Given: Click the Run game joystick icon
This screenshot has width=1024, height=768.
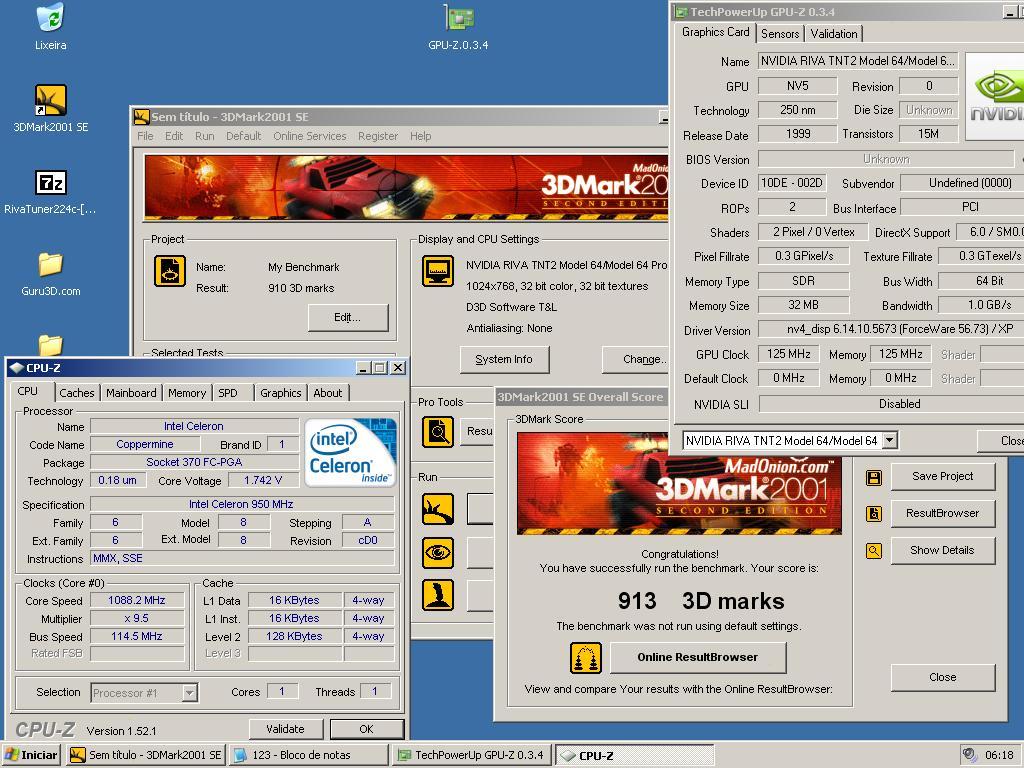Looking at the screenshot, I should pyautogui.click(x=438, y=596).
